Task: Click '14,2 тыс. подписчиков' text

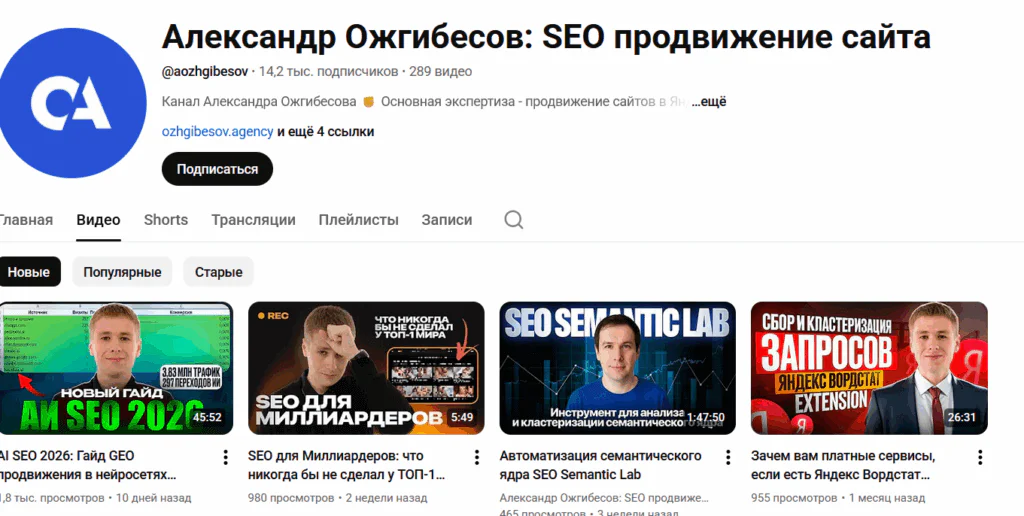Action: pos(328,71)
